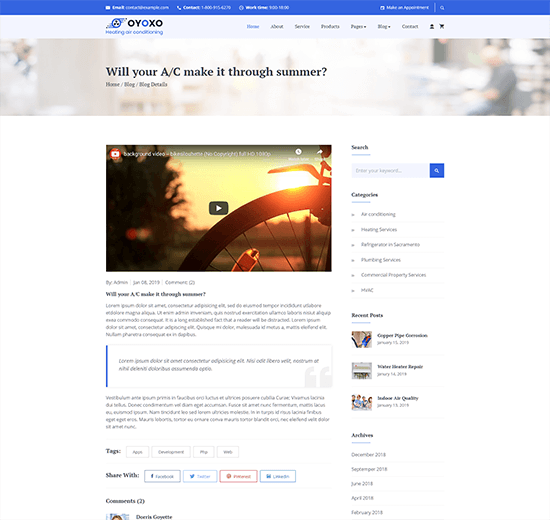This screenshot has height=520, width=550.
Task: Open February 2018 archive
Action: [x=367, y=513]
